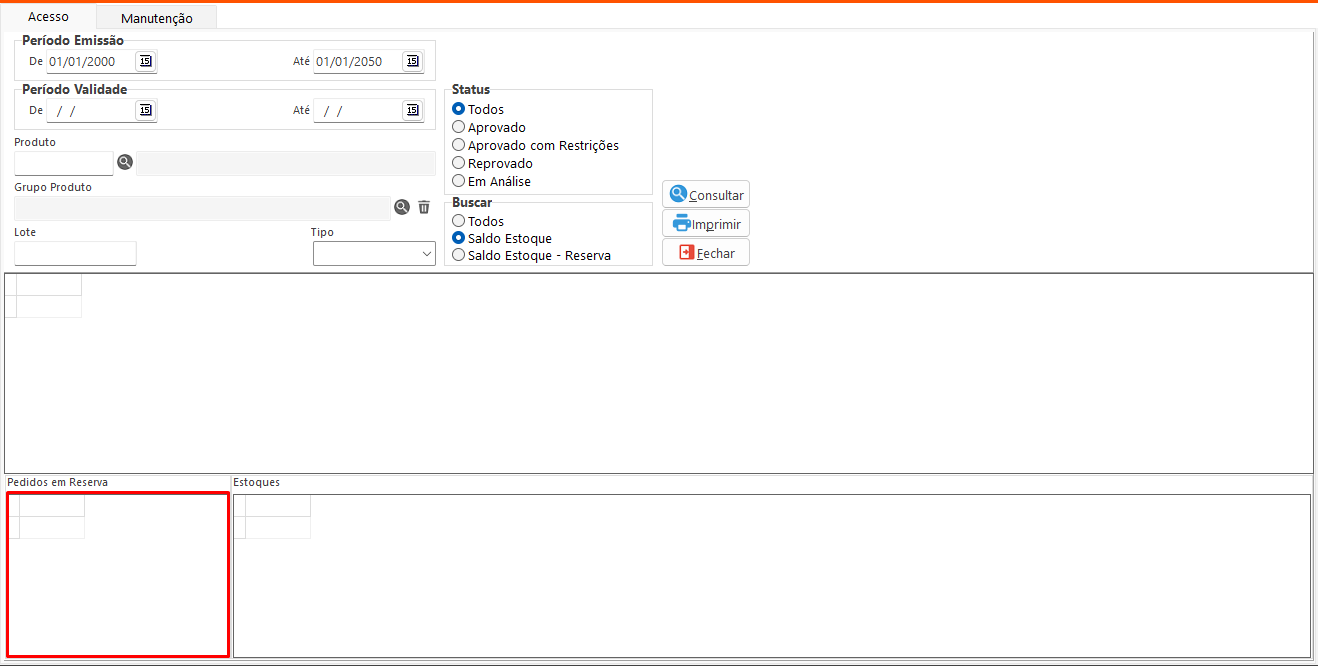Click the Consultar button
This screenshot has height=666, width=1318.
[706, 195]
